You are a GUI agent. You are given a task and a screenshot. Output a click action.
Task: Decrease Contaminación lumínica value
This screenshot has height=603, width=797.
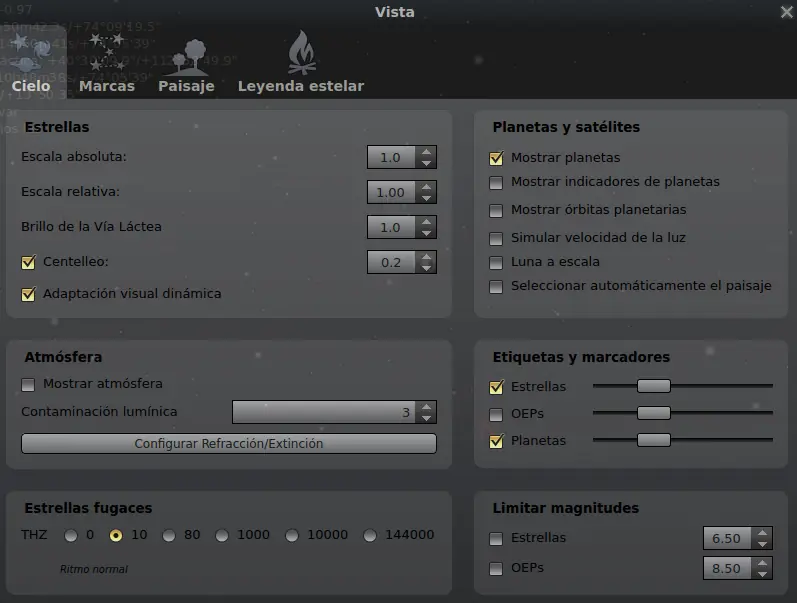point(426,418)
